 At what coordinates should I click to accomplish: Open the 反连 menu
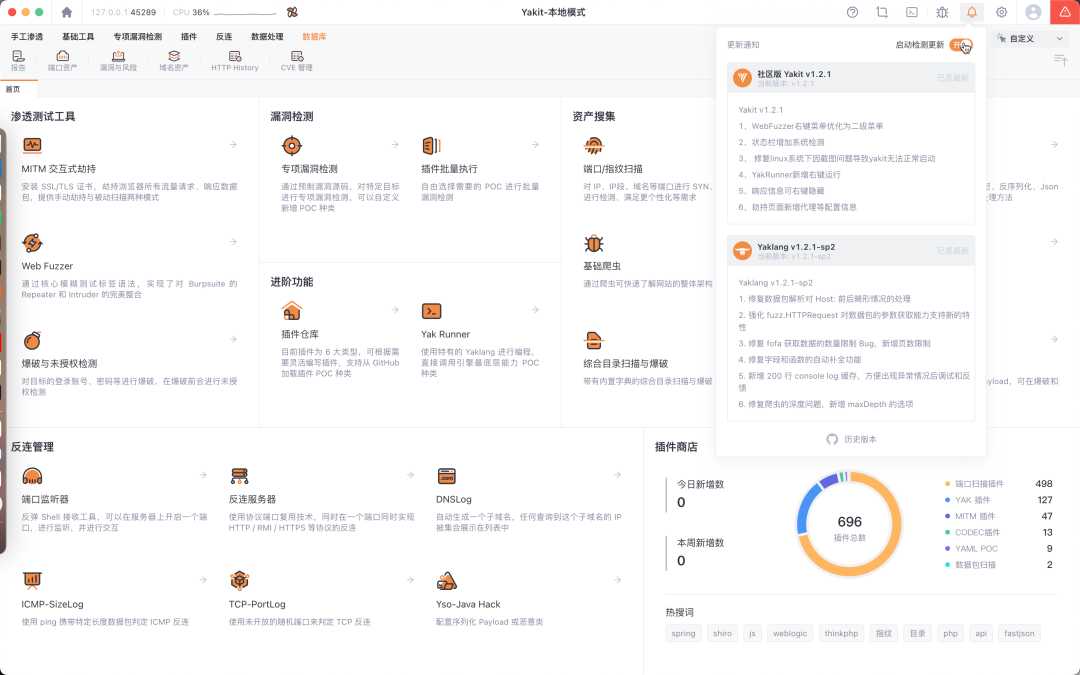click(224, 37)
